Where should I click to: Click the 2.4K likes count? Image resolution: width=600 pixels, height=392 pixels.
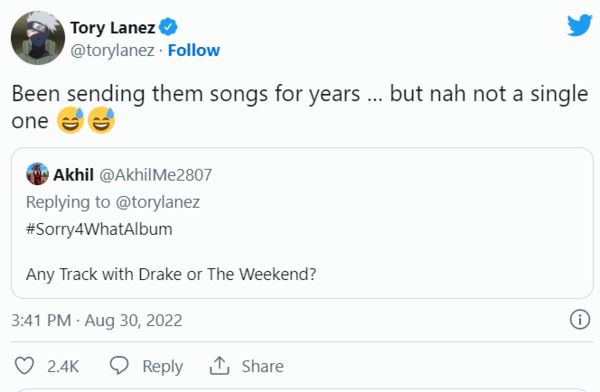tap(63, 366)
